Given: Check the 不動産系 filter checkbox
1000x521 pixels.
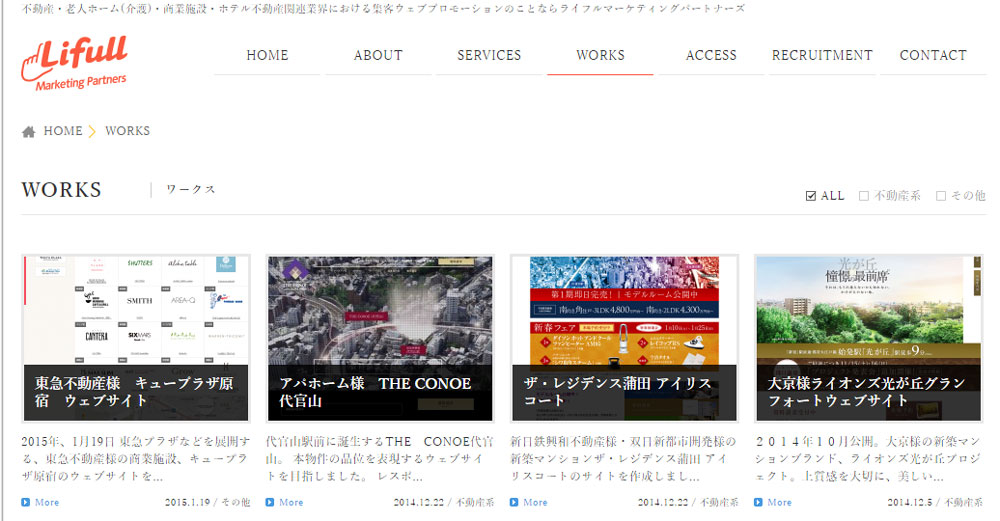Looking at the screenshot, I should [864, 196].
